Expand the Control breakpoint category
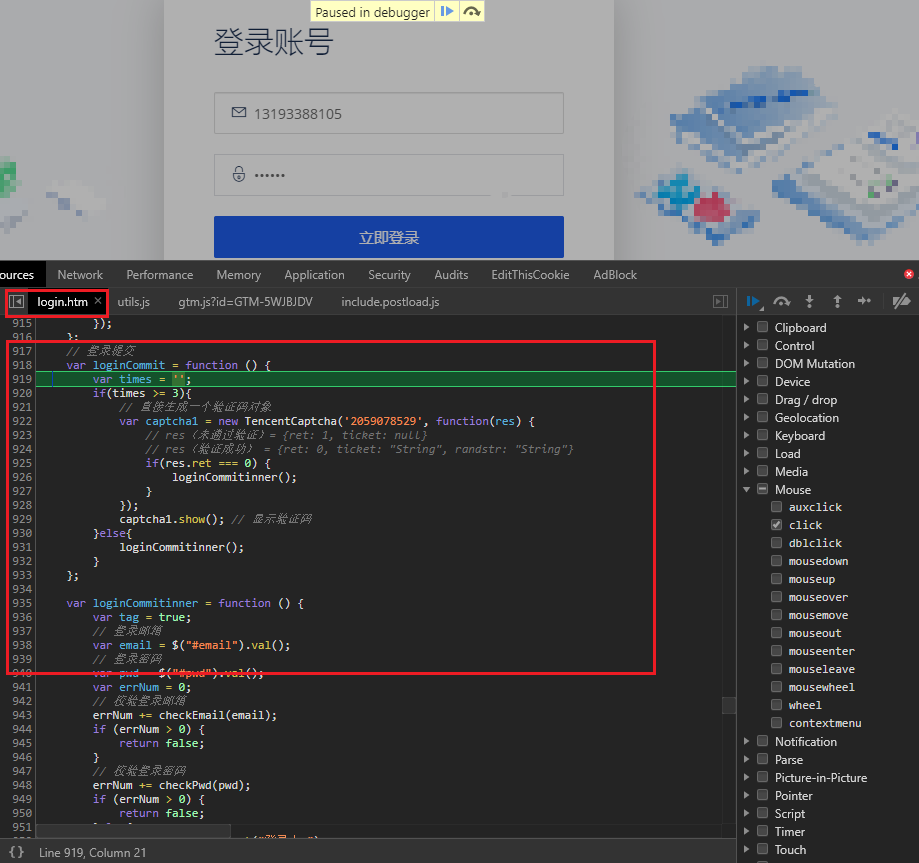Screen dimensions: 919x863 pos(747,345)
